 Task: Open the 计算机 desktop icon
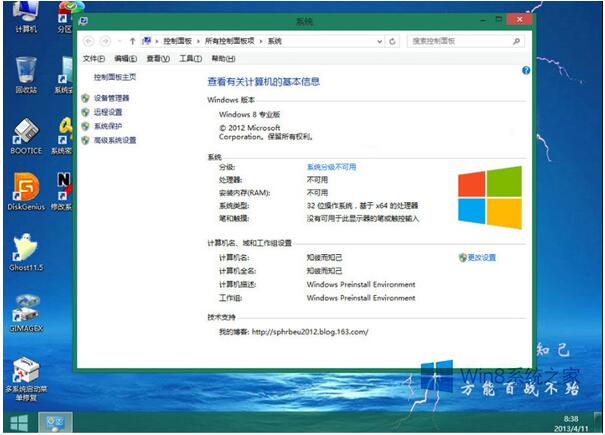pos(26,16)
